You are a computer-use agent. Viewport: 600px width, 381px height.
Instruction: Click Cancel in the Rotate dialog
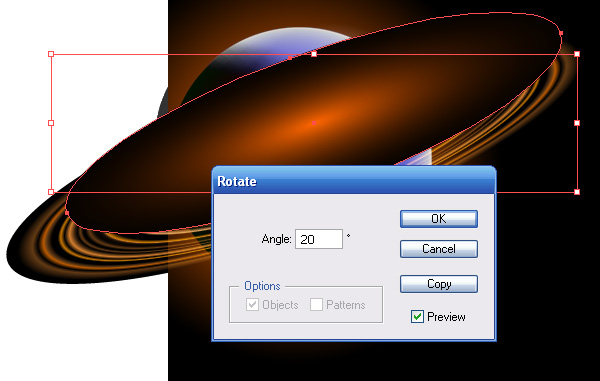[439, 249]
